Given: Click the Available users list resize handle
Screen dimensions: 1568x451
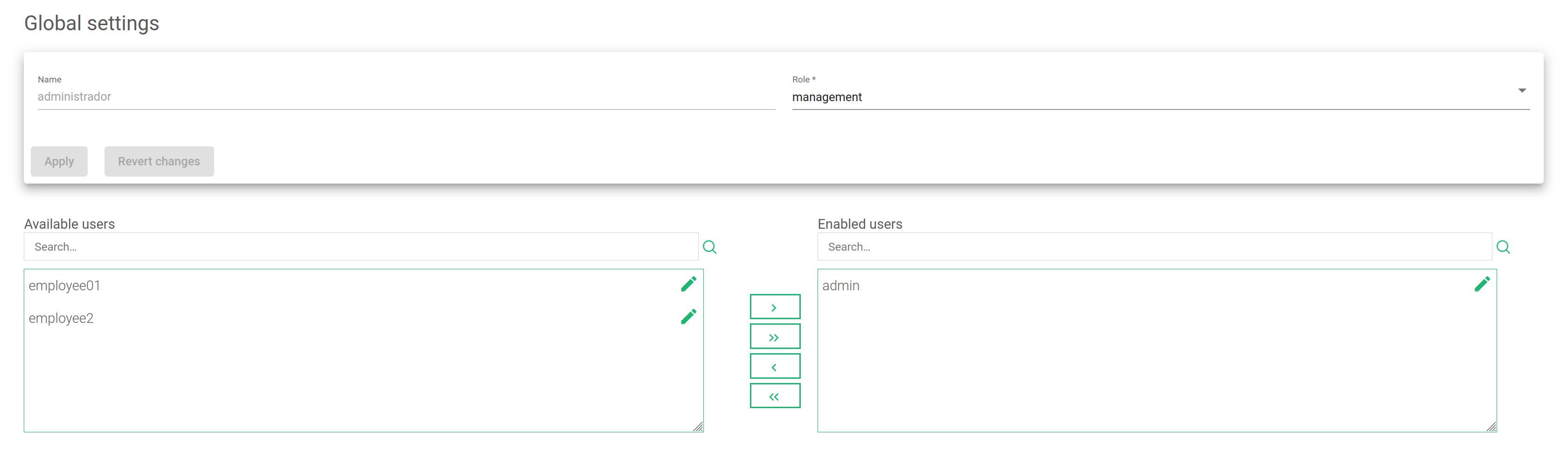Looking at the screenshot, I should click(698, 427).
